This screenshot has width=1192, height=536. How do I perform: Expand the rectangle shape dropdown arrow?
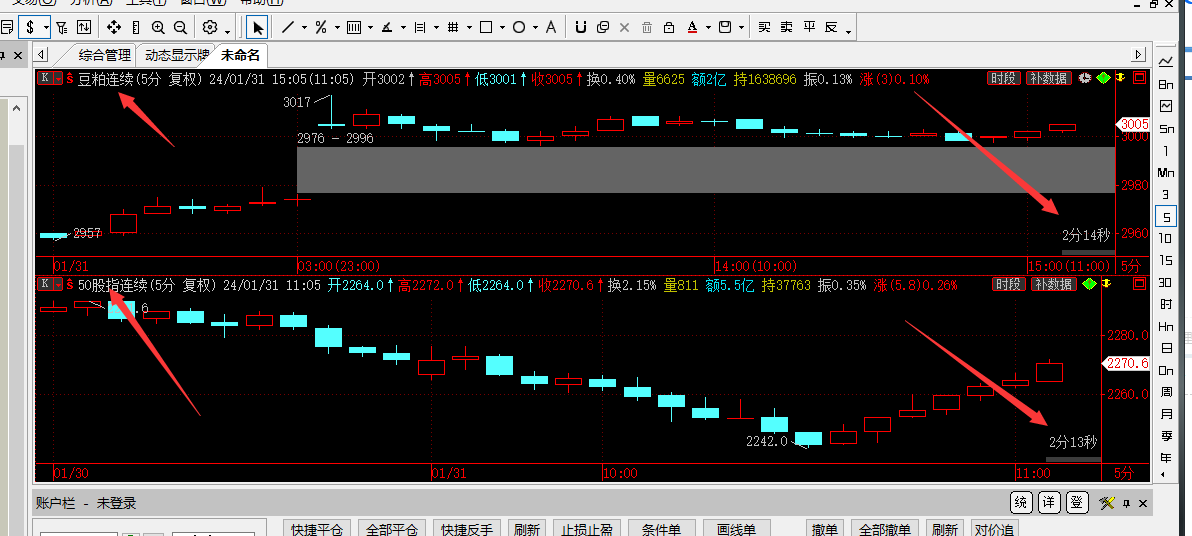click(x=502, y=28)
